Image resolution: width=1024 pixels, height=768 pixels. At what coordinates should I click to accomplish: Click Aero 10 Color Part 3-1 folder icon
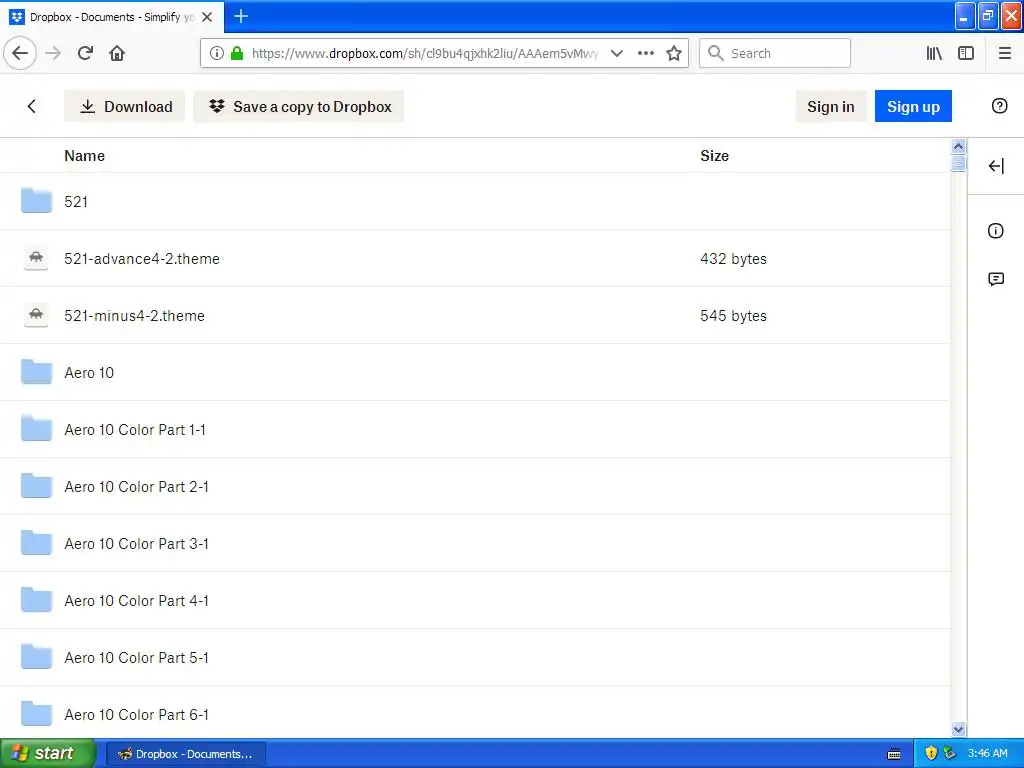tap(36, 543)
